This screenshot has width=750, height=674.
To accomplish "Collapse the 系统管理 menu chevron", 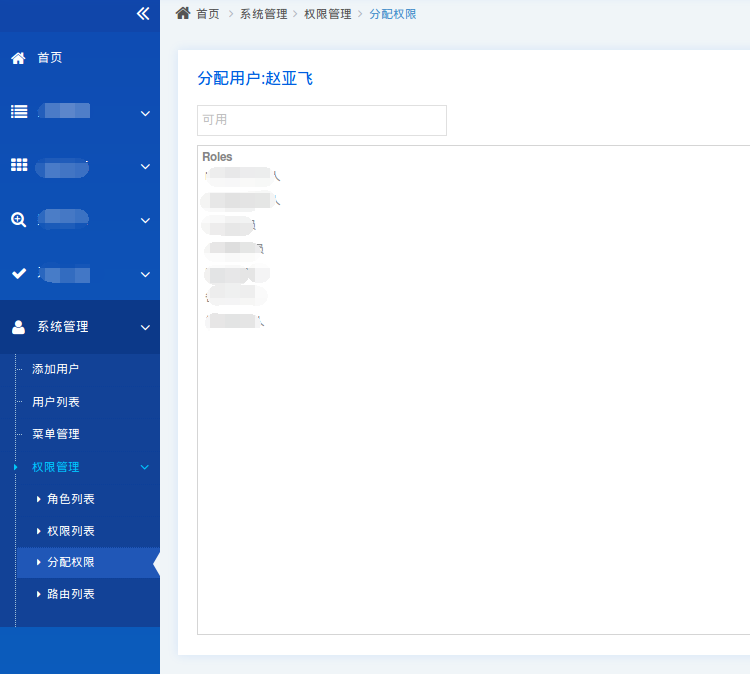I will [x=145, y=327].
